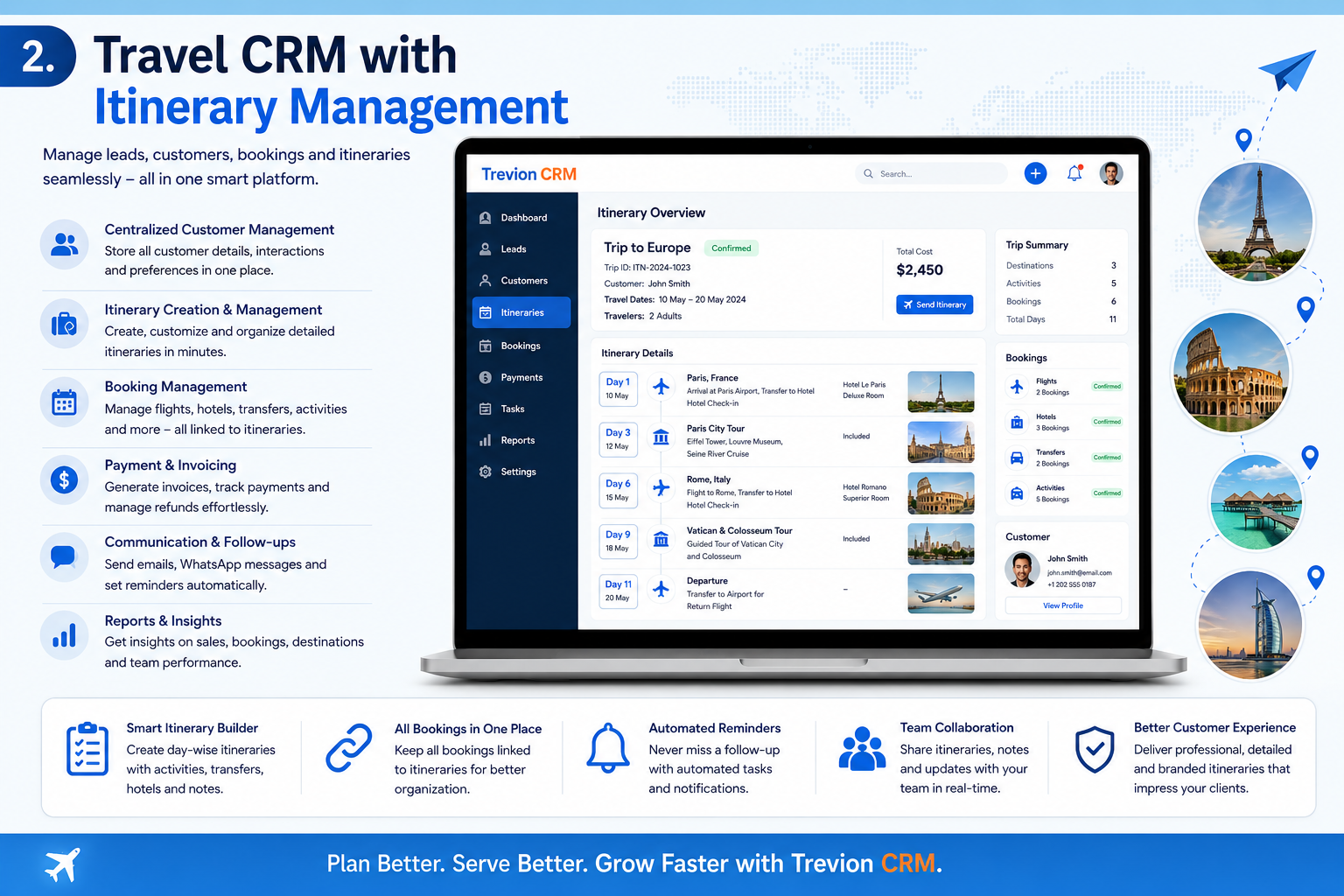1344x896 pixels.
Task: Click the Smart Itinerary Builder clipboard icon
Action: click(x=87, y=749)
